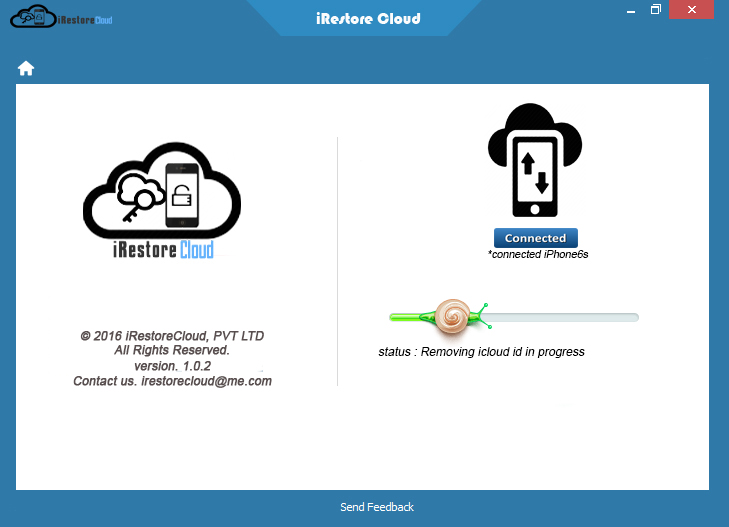Go to the Home screen icon
The height and width of the screenshot is (527, 729).
click(26, 68)
